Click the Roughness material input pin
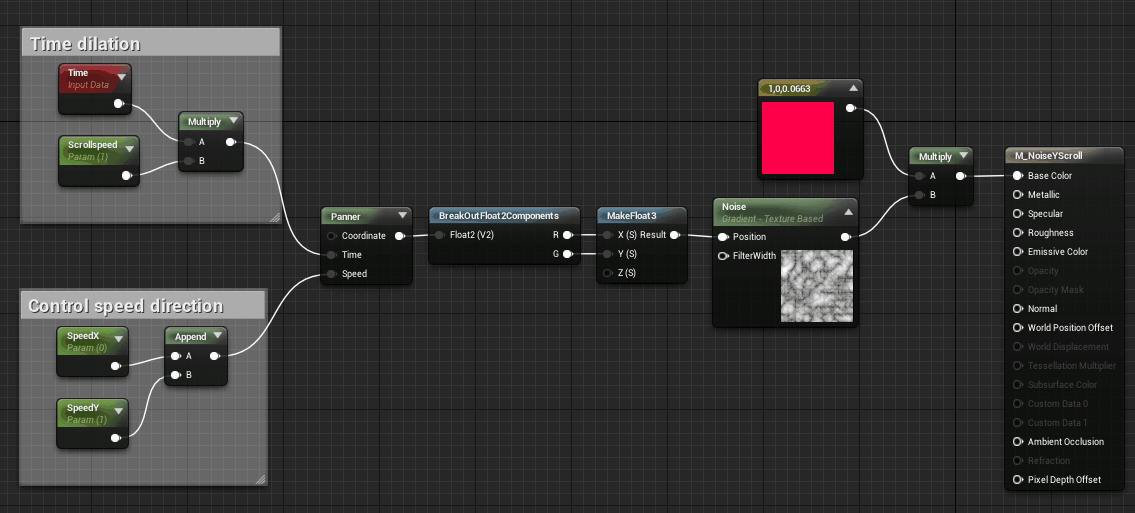The width and height of the screenshot is (1135, 513). coord(1018,233)
